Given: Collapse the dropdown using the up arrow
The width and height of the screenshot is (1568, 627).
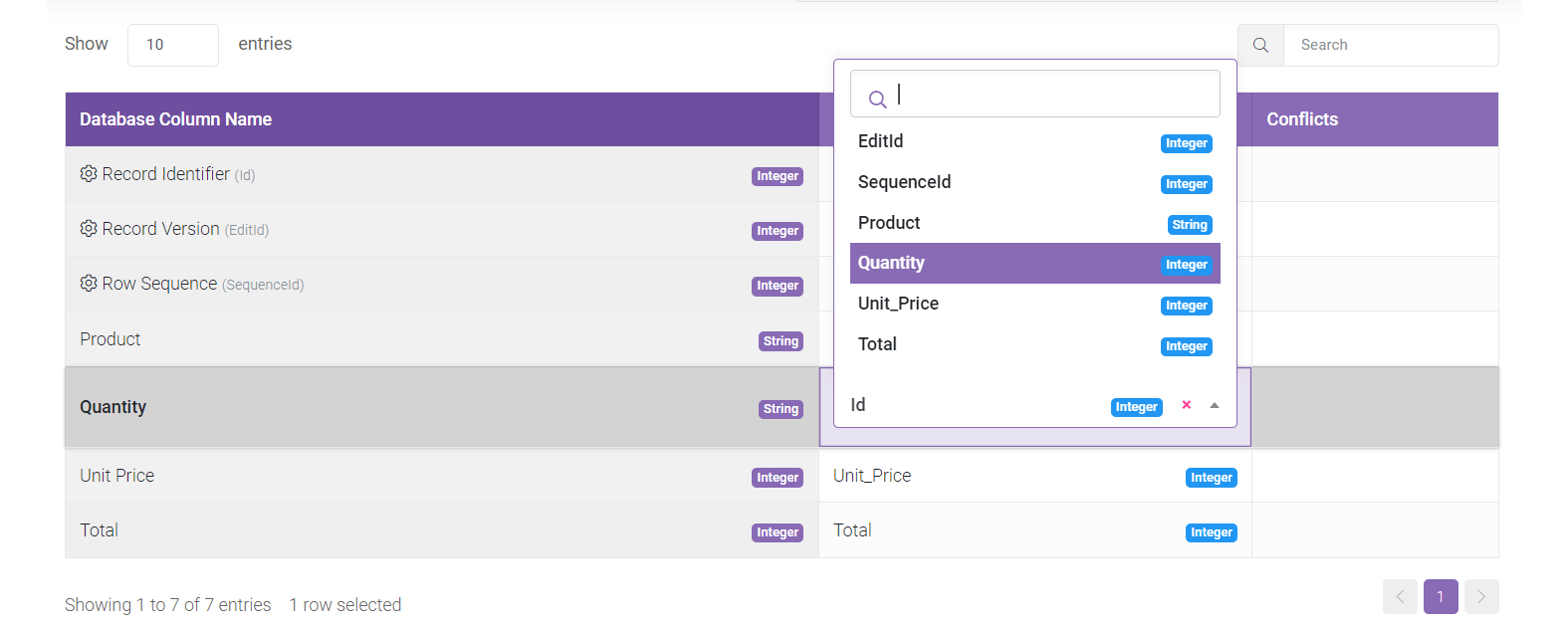Looking at the screenshot, I should click(1215, 405).
